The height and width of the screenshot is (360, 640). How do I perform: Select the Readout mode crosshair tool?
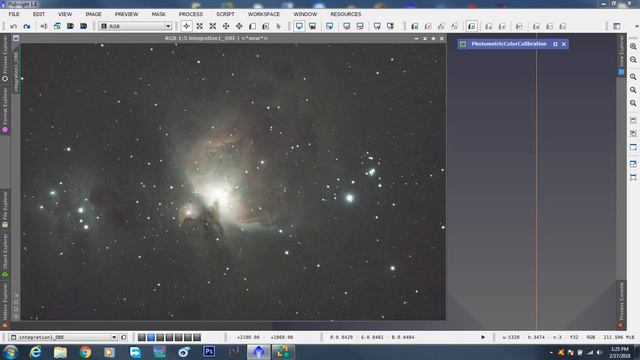click(x=186, y=26)
